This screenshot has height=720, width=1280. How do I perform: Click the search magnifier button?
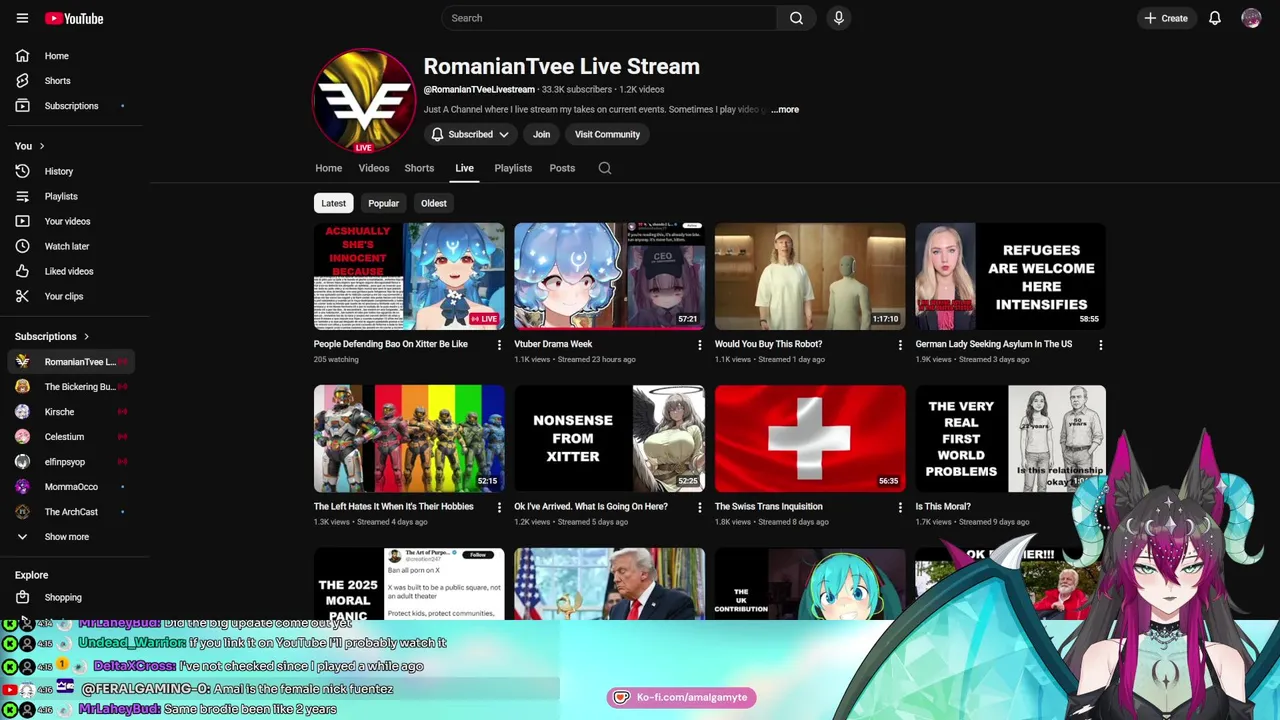click(796, 18)
